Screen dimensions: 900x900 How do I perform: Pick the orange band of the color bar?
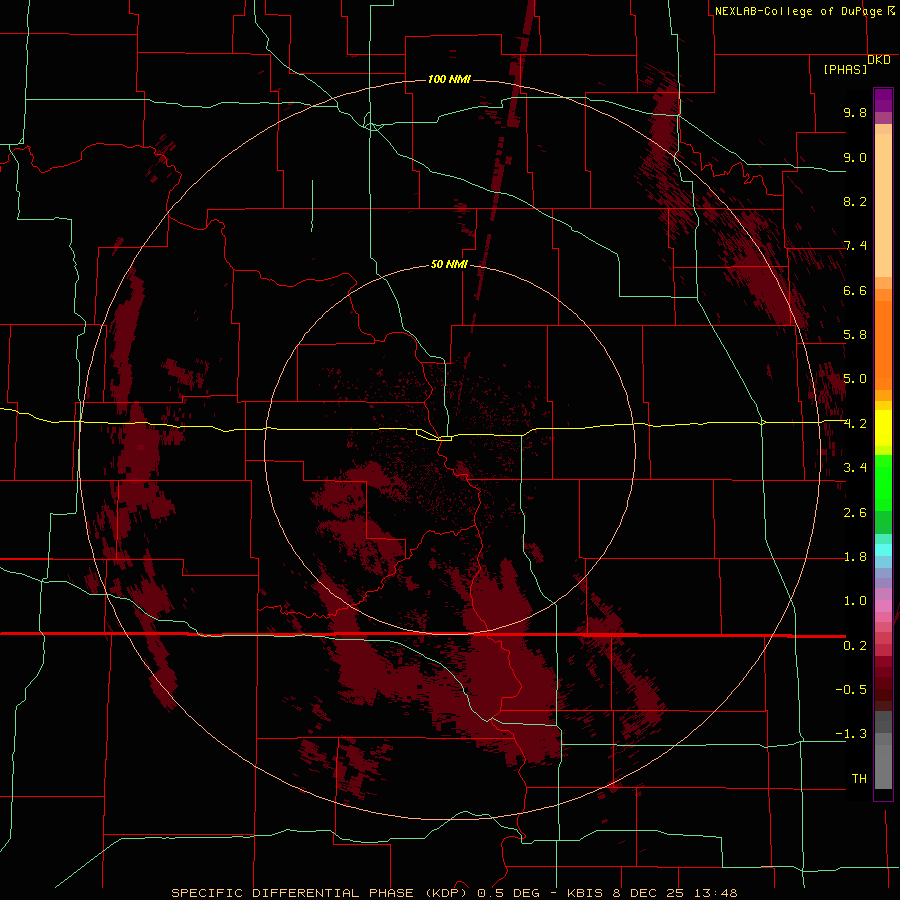click(883, 345)
